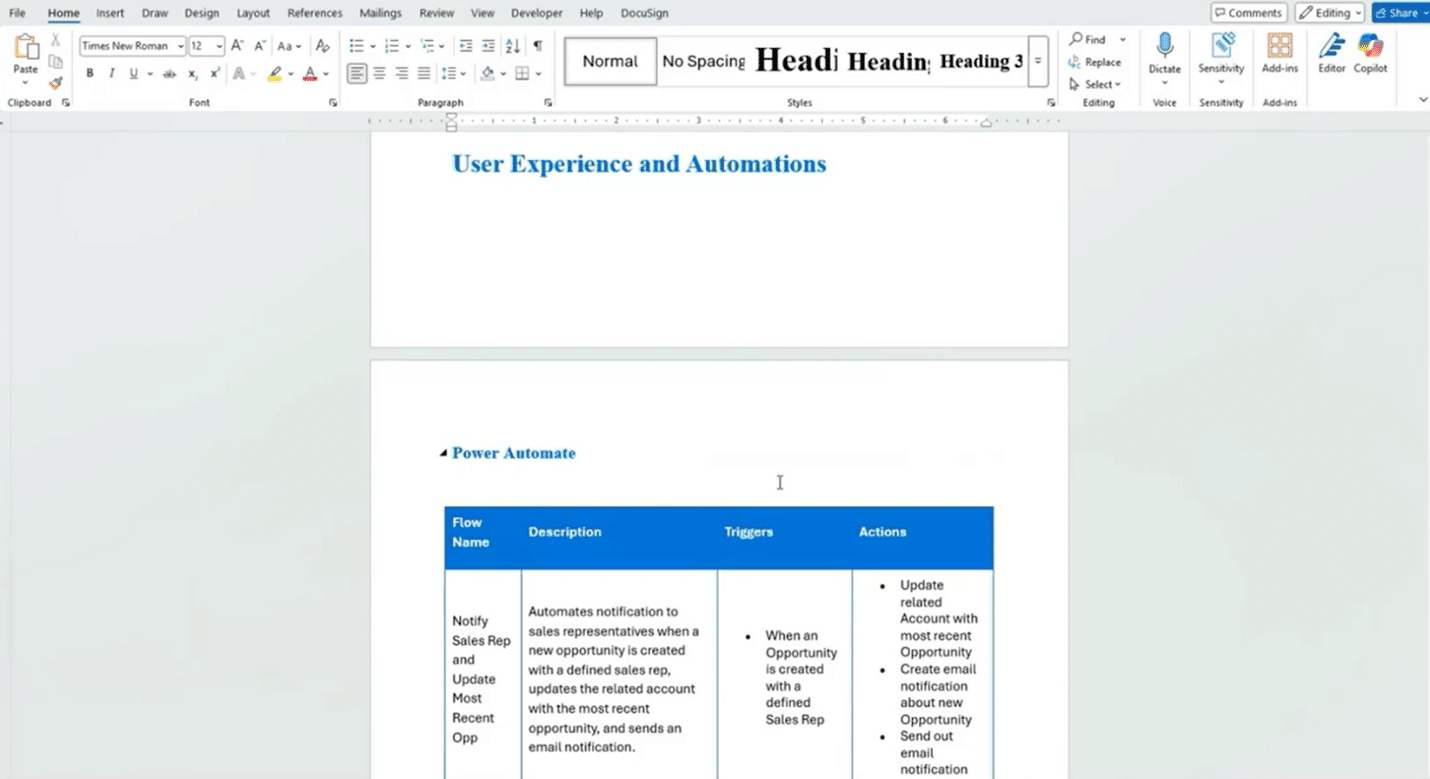Activate the Format Painter brush
1430x779 pixels.
coord(56,83)
